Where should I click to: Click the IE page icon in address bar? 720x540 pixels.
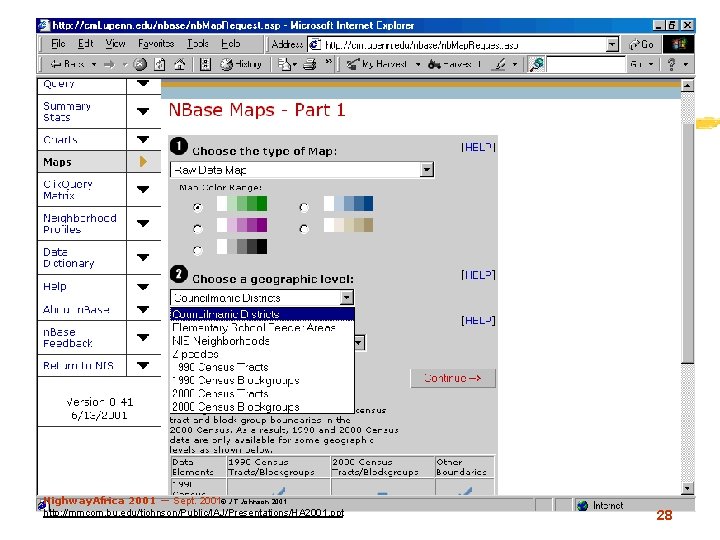click(x=315, y=45)
